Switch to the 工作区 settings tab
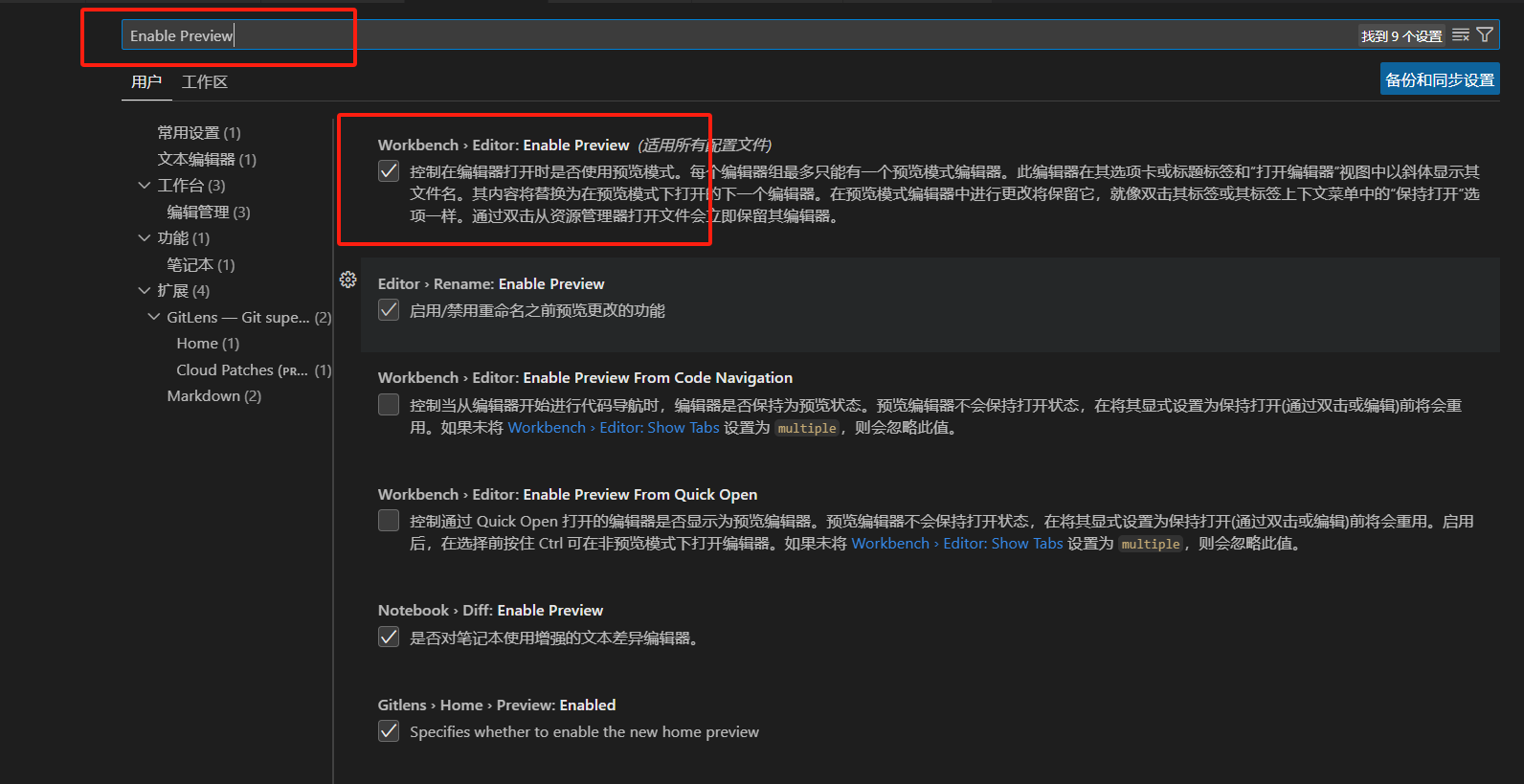This screenshot has height=784, width=1524. pos(205,82)
